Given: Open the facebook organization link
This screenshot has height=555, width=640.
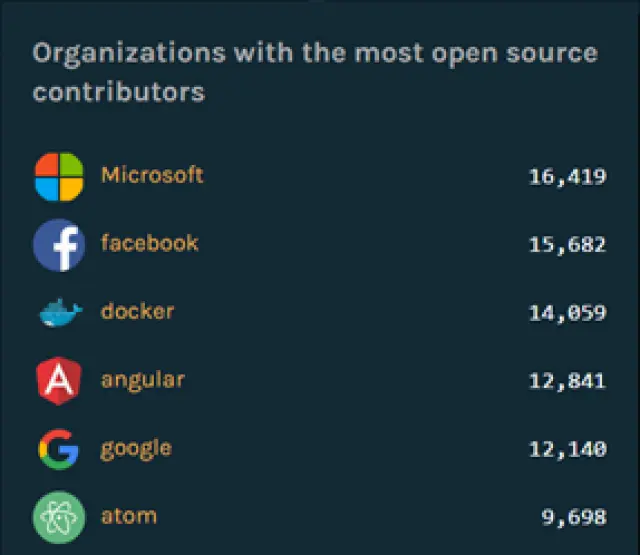Looking at the screenshot, I should tap(150, 243).
